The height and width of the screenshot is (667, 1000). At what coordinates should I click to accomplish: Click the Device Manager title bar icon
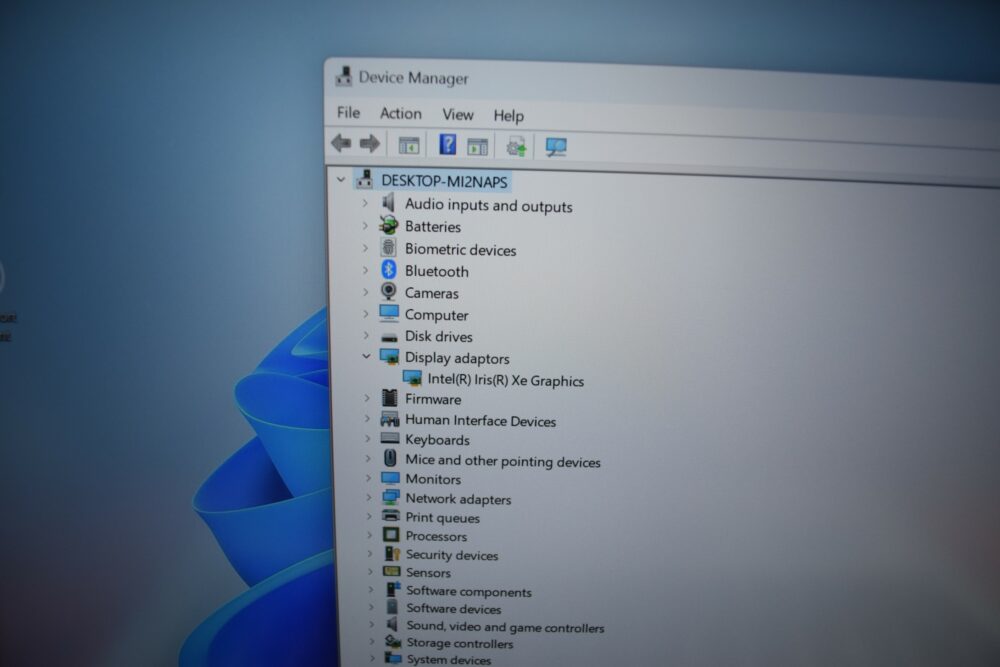pos(344,77)
